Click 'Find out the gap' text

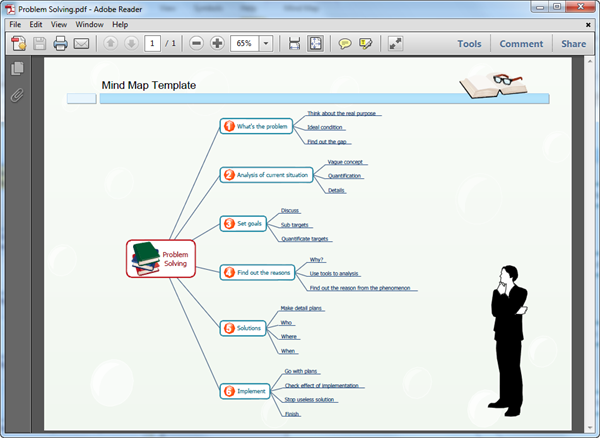327,142
